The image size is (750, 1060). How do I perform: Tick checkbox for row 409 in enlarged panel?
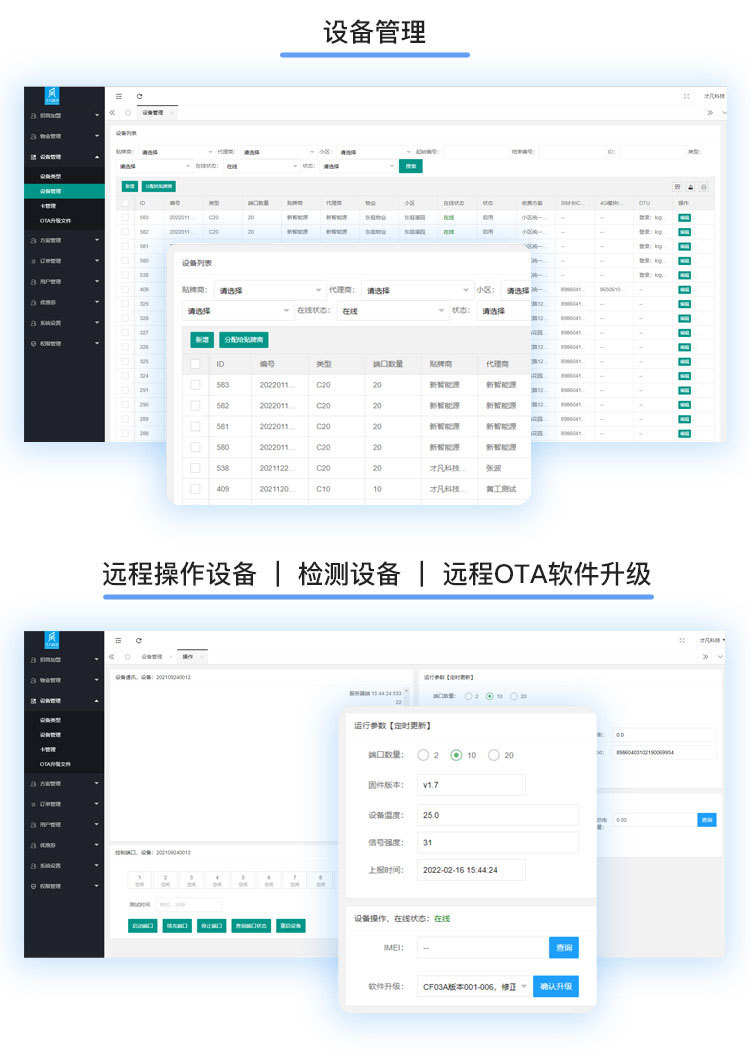(x=195, y=489)
